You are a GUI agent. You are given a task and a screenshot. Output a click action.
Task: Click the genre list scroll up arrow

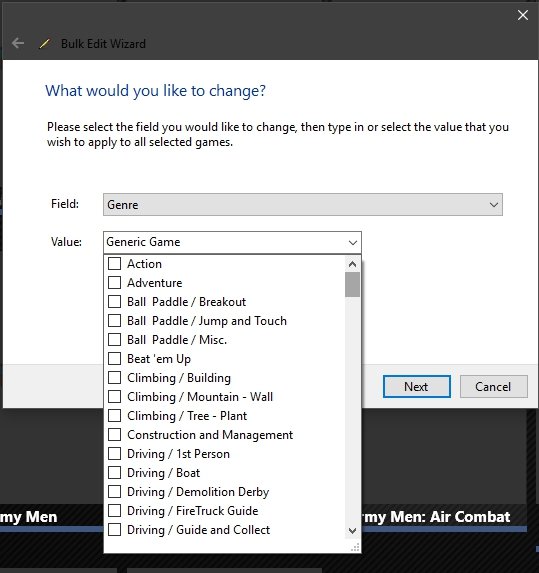[x=352, y=264]
